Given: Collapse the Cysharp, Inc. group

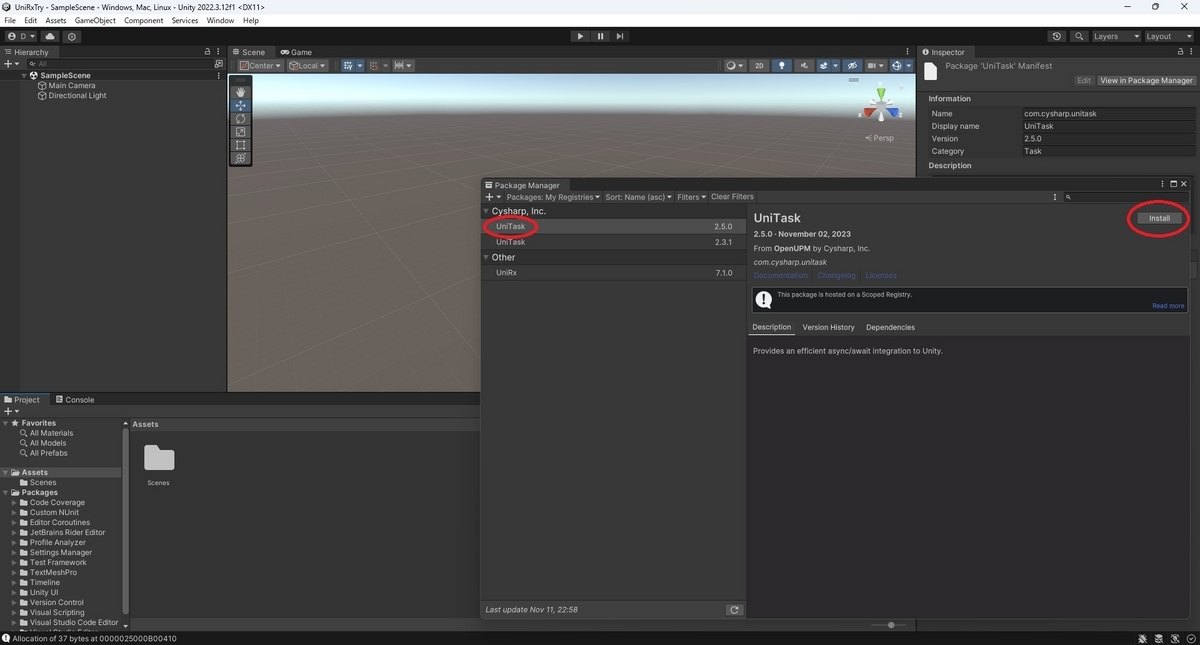Looking at the screenshot, I should click(x=487, y=211).
